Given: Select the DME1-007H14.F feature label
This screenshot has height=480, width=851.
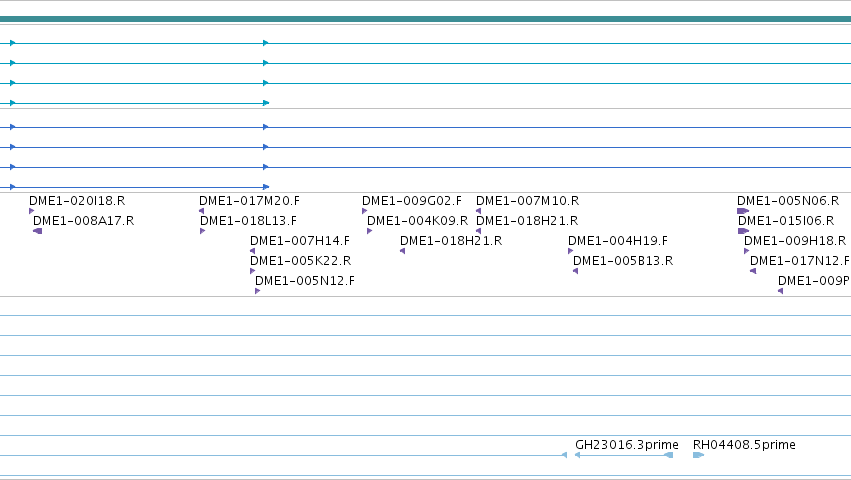Looking at the screenshot, I should (x=300, y=241).
